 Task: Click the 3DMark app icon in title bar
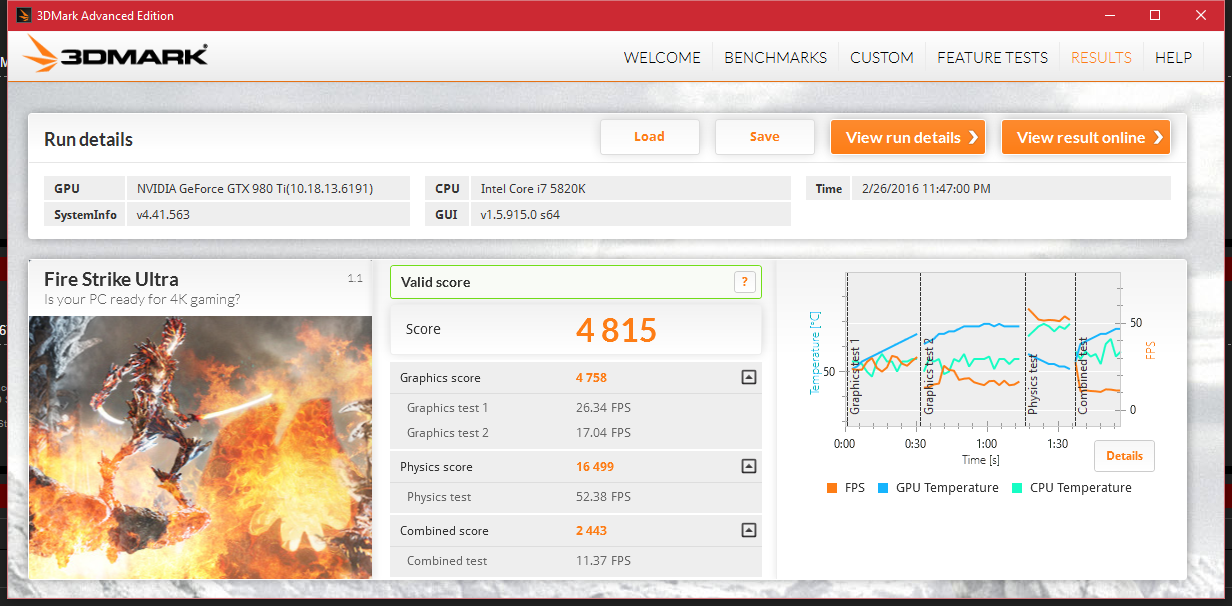(x=23, y=15)
